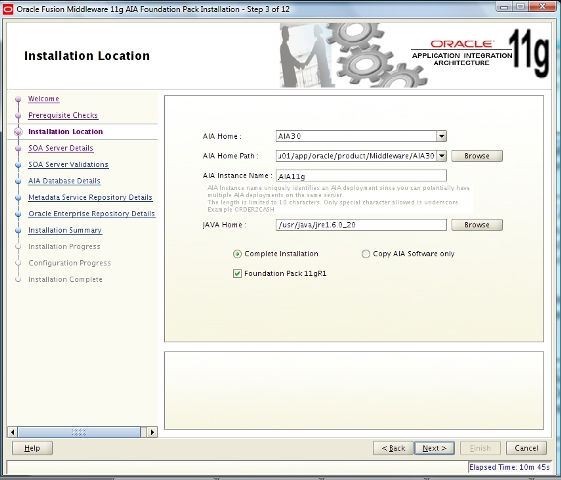Minimize the installer window
This screenshot has width=561, height=480.
504,7
